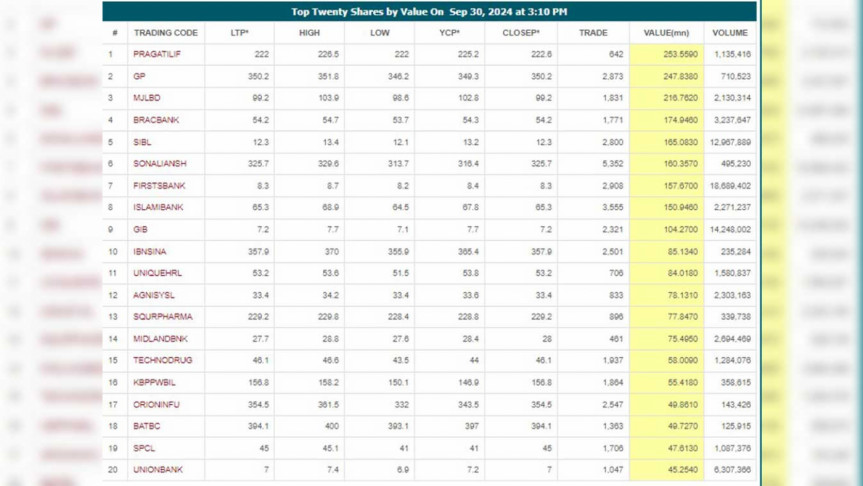
Task: Open the TECHNODRUG trading code link
Action: point(163,360)
